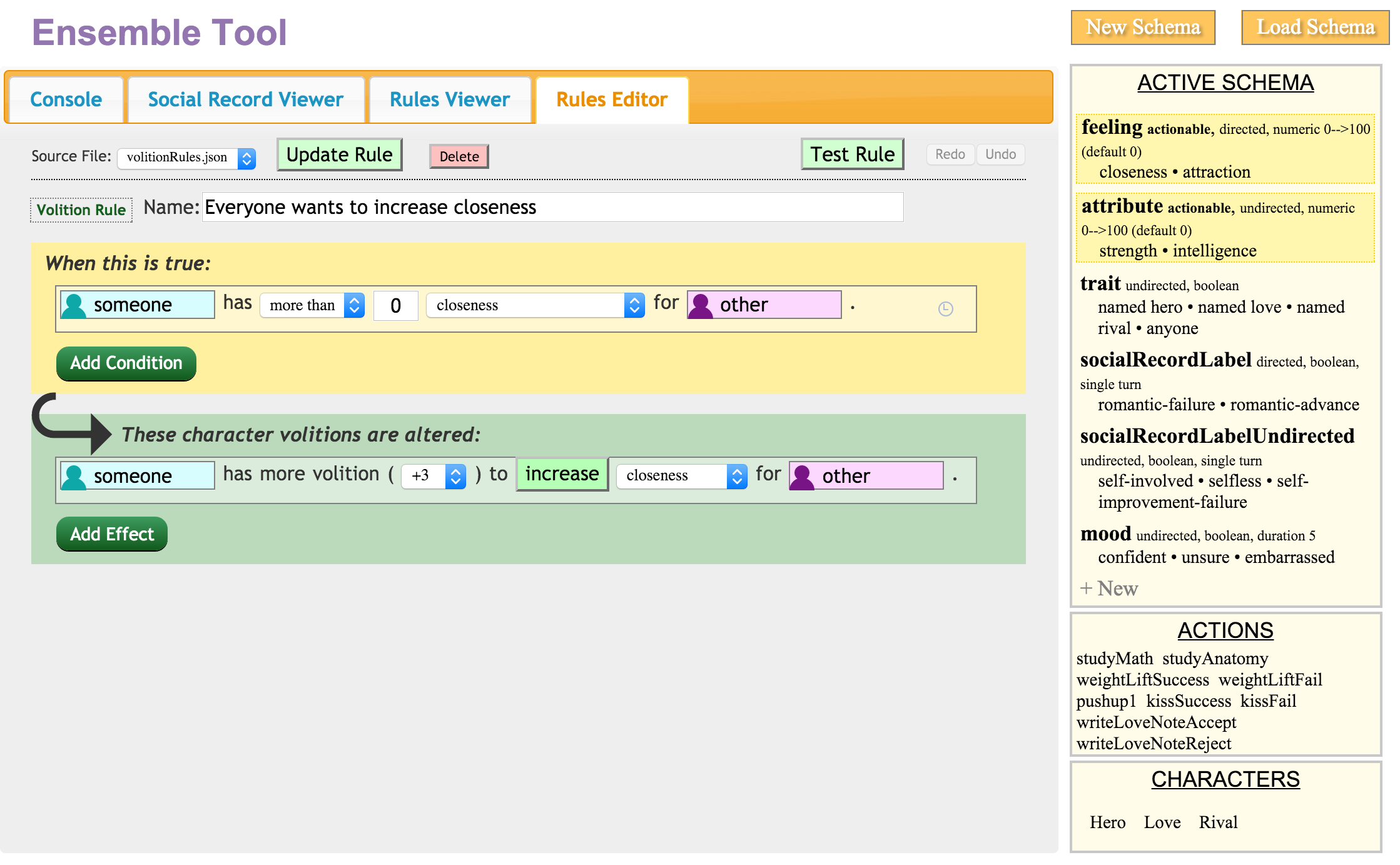Screen dimensions: 1400x865
Task: Open the 'more than' comparison dropdown
Action: (312, 305)
